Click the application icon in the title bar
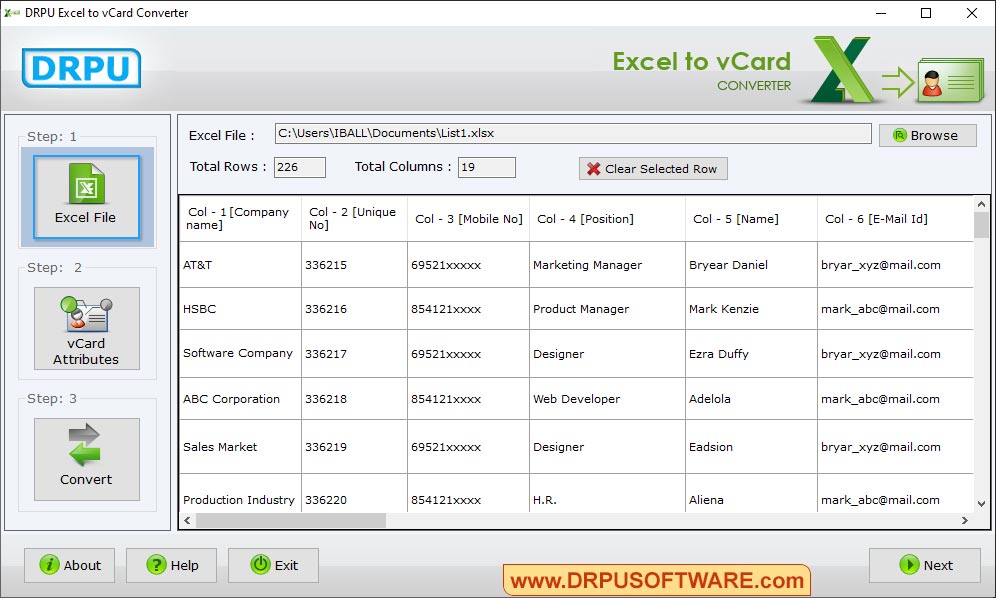The width and height of the screenshot is (996, 598). [x=10, y=13]
